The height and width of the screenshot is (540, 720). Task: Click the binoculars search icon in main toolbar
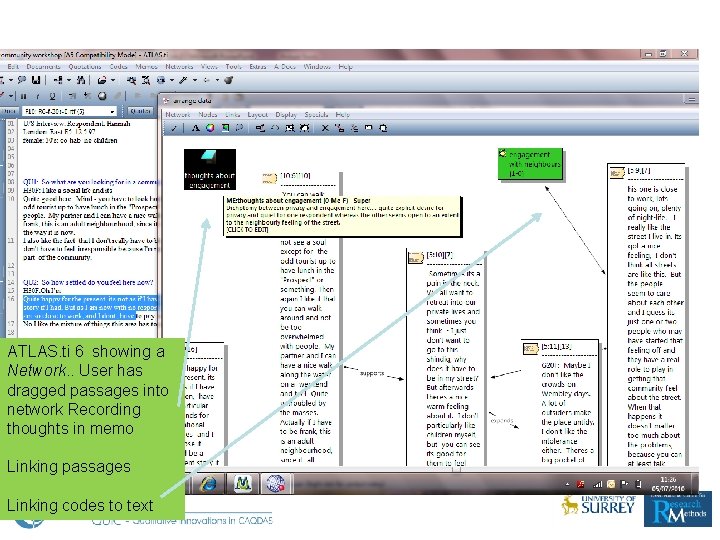click(81, 80)
